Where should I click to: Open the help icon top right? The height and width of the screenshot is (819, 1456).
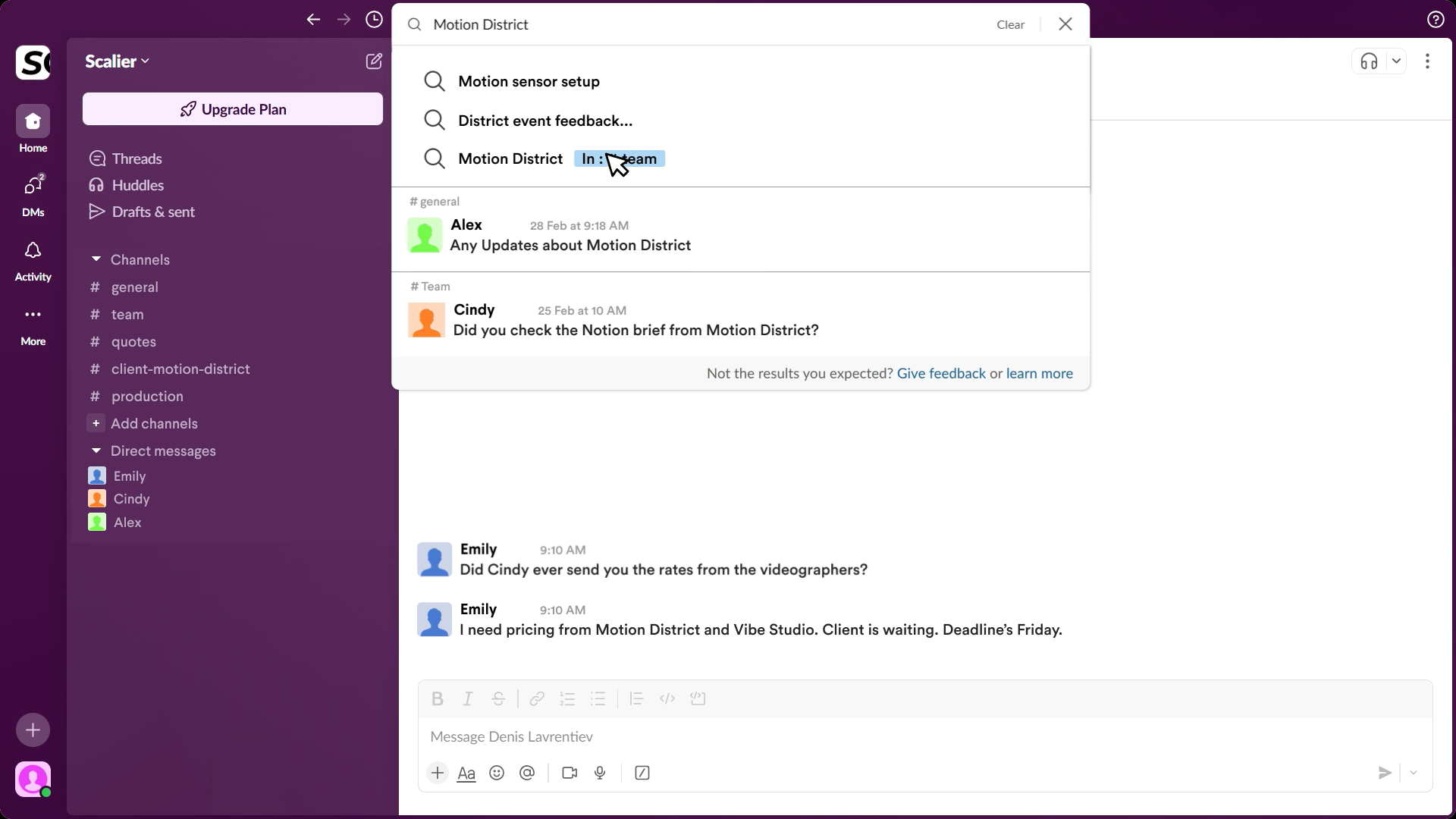point(1436,19)
